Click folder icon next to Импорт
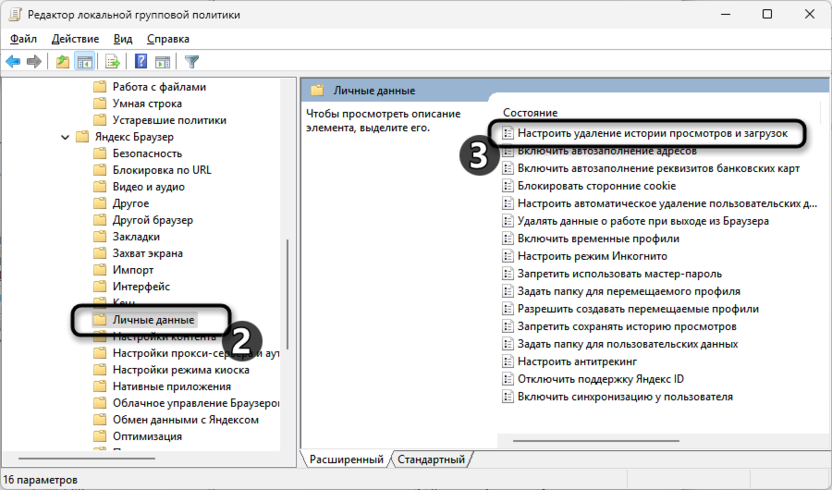This screenshot has width=832, height=490. pyautogui.click(x=100, y=270)
